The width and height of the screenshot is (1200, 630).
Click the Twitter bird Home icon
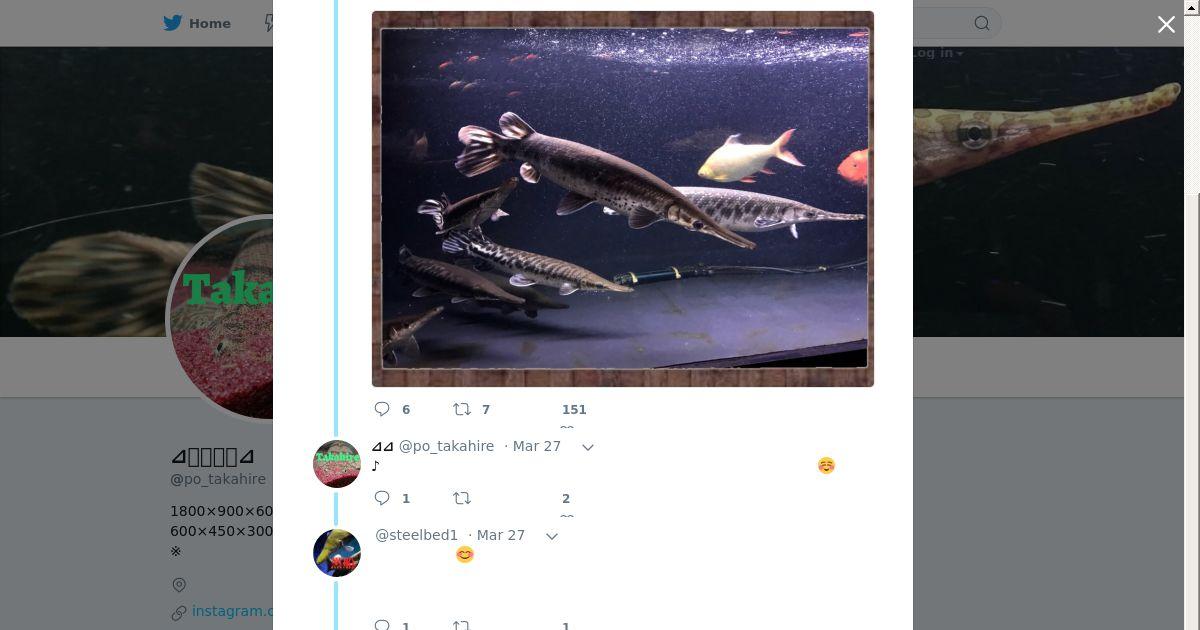(173, 23)
